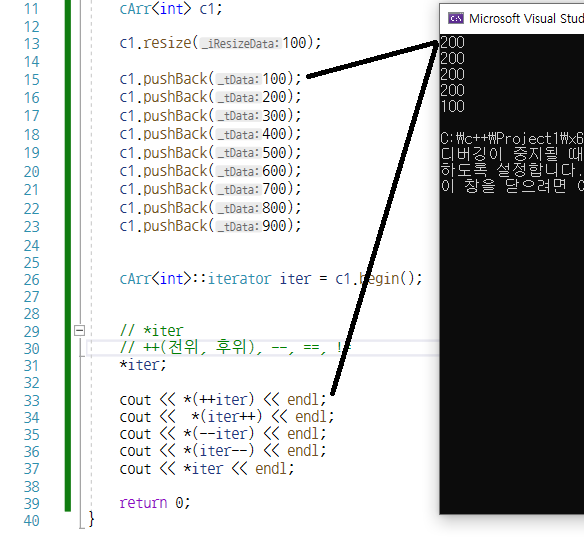Click the Microsoft Visual Studio console title
Viewport: 584px width, 538px height.
click(526, 19)
